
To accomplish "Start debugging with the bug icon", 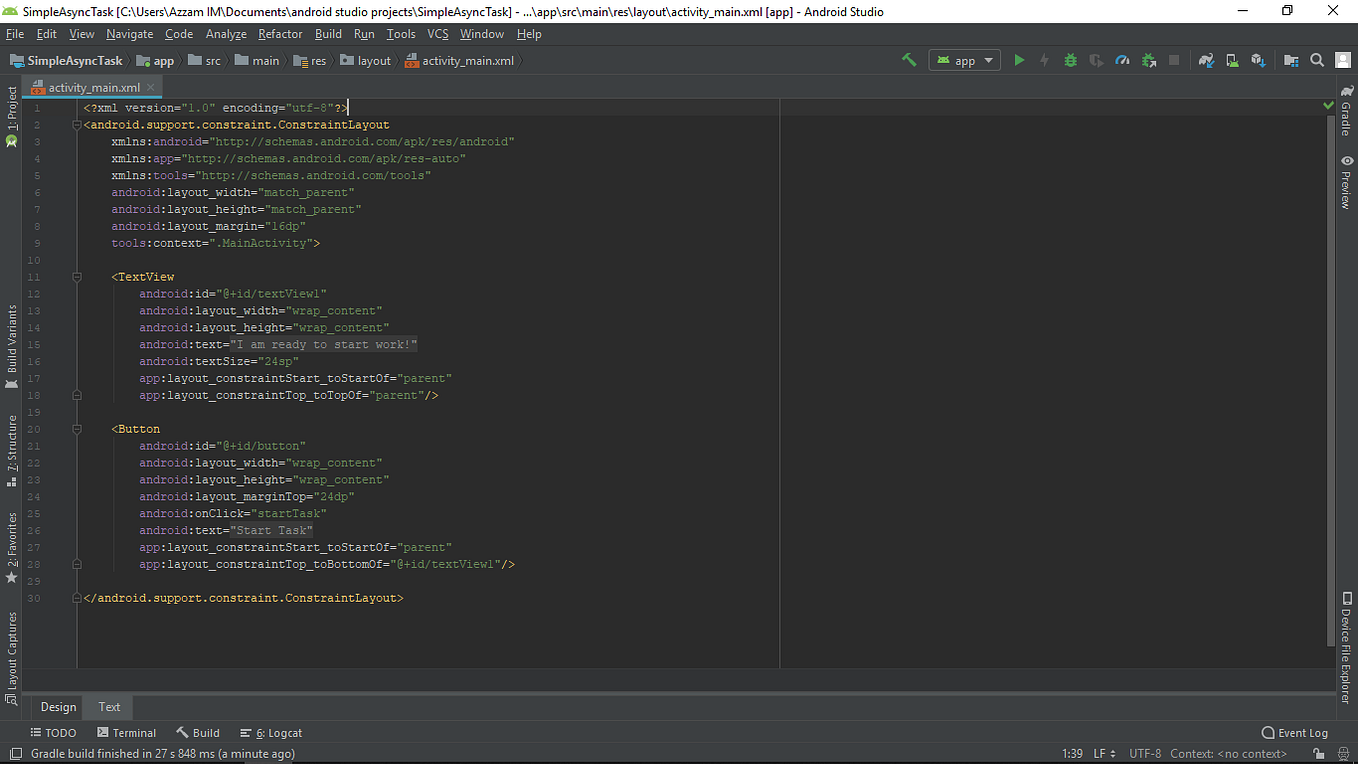I will [1070, 60].
